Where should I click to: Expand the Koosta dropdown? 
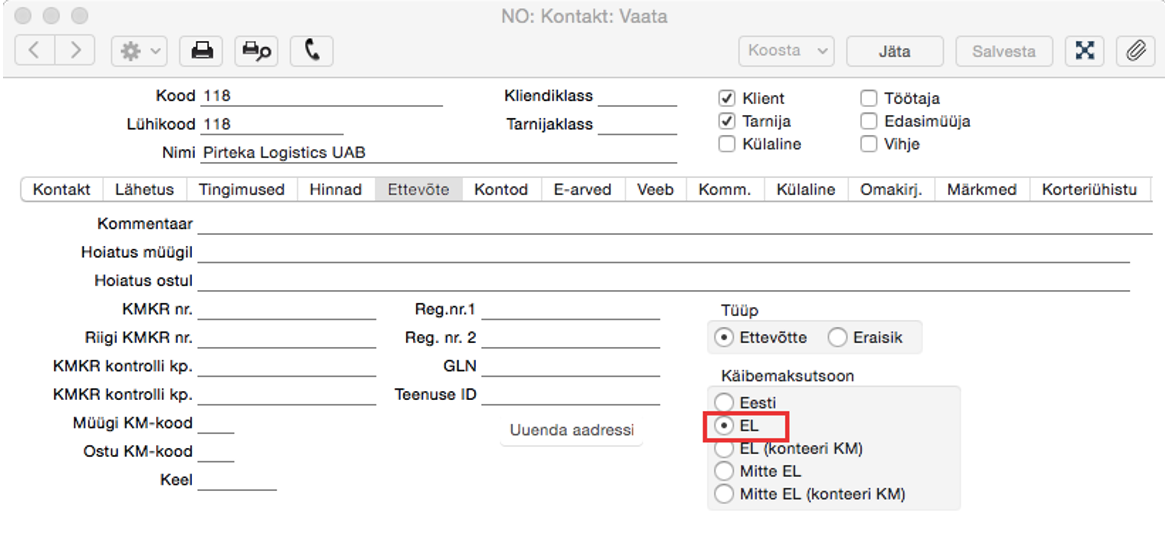pyautogui.click(x=787, y=51)
